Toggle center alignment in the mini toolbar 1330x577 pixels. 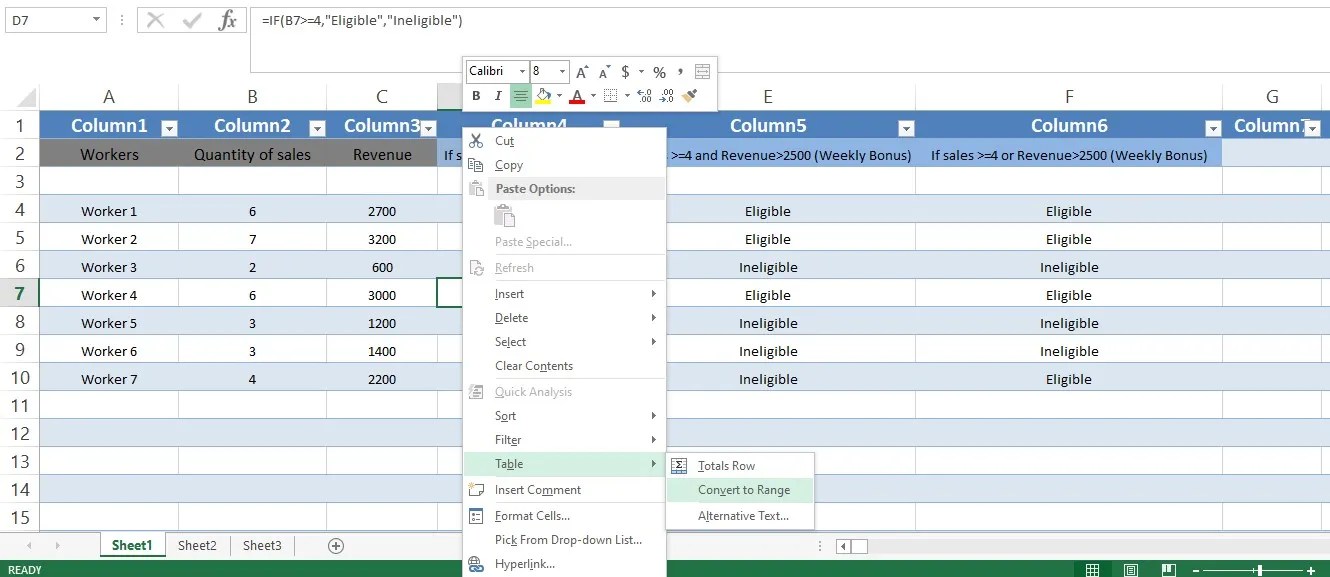click(x=521, y=95)
